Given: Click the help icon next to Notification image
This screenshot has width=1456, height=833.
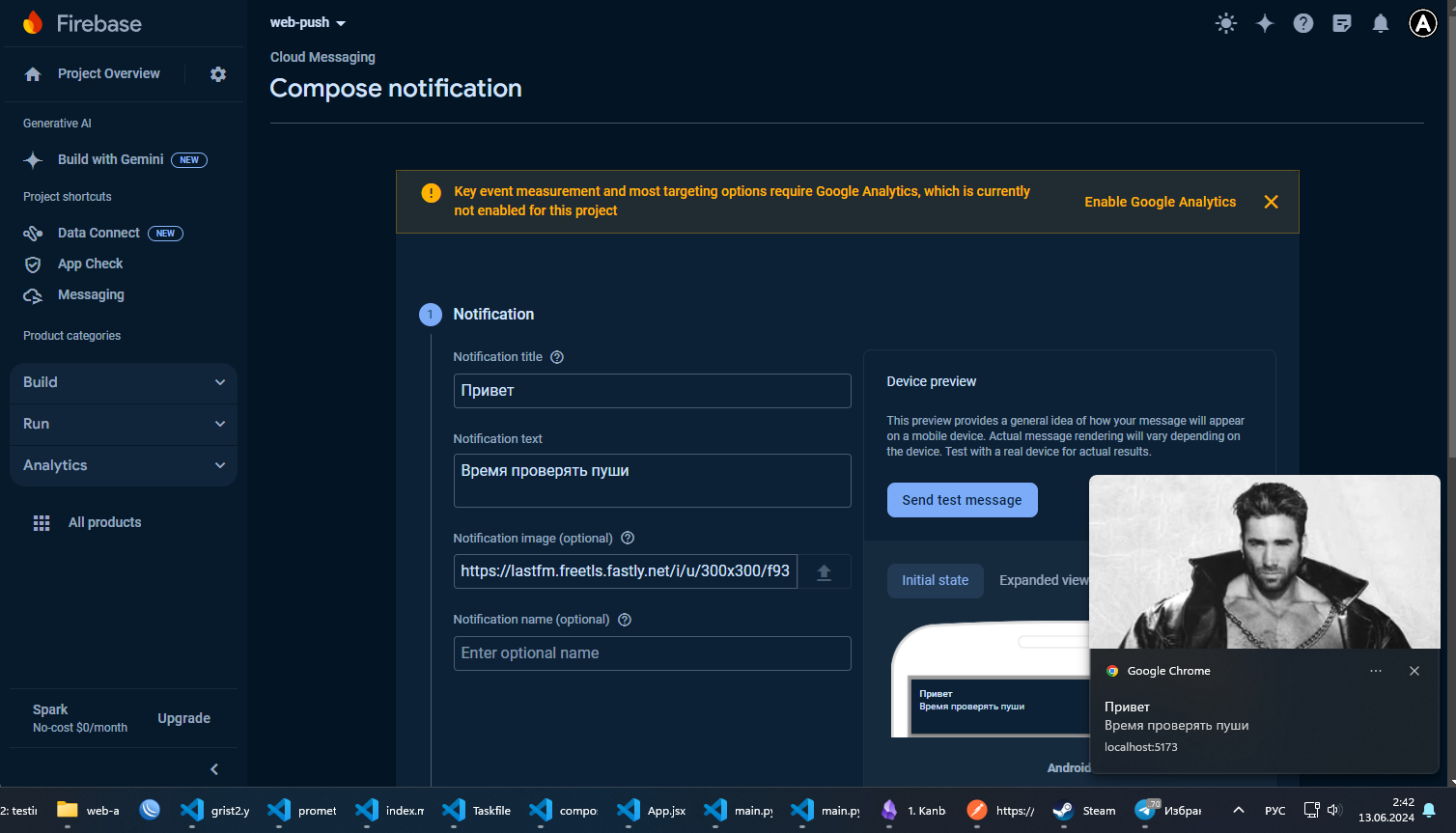Looking at the screenshot, I should tap(628, 538).
